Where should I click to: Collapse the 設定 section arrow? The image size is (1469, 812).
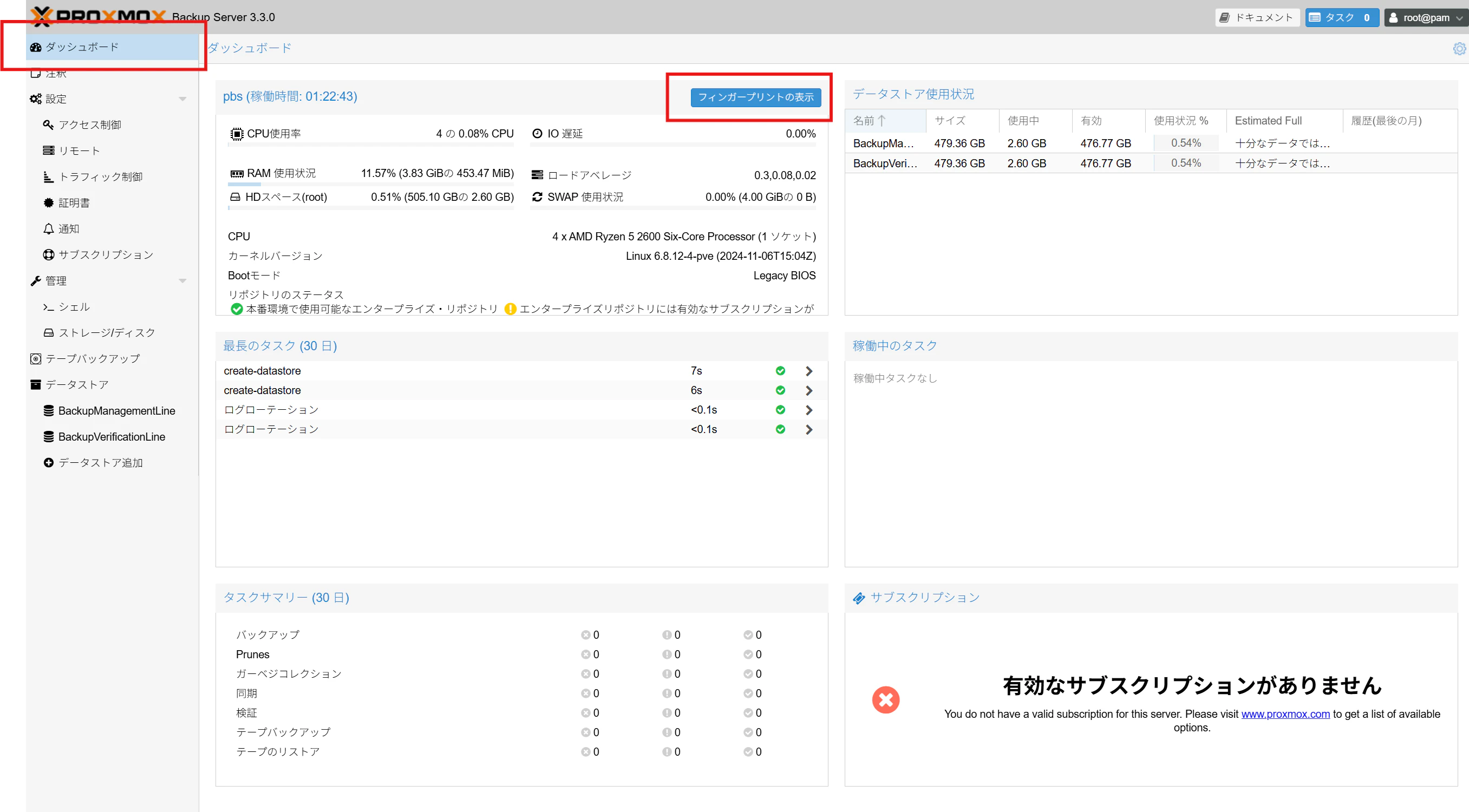(182, 99)
